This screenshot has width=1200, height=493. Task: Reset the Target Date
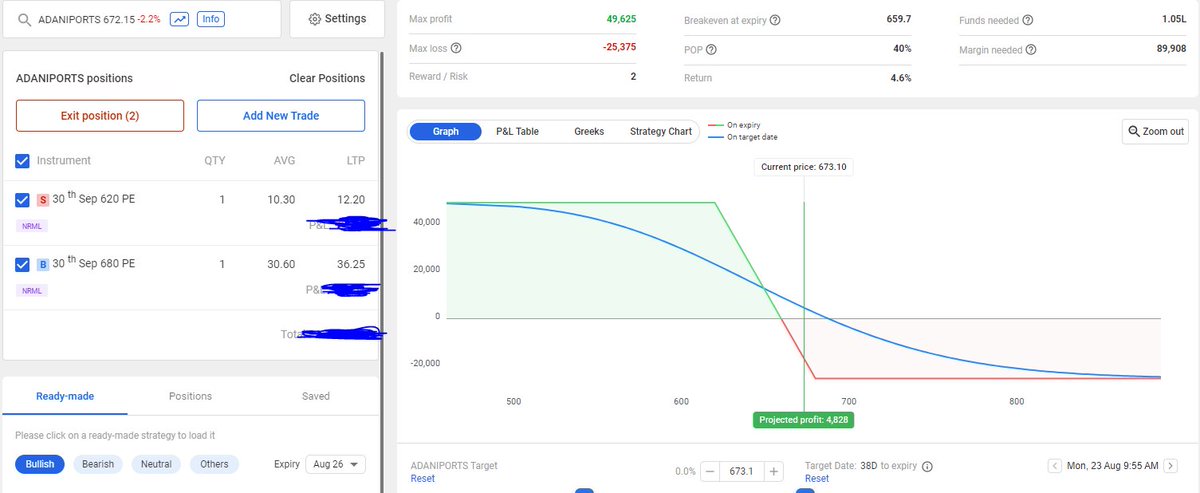(816, 479)
